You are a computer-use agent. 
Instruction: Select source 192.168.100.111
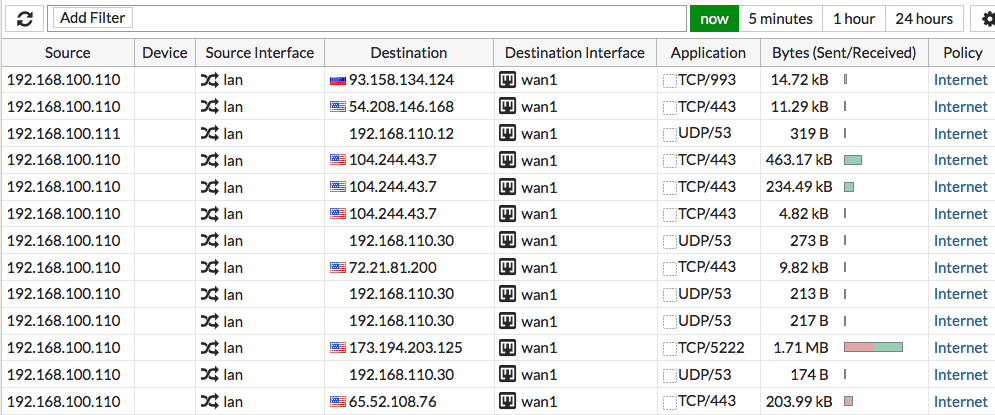click(x=63, y=133)
